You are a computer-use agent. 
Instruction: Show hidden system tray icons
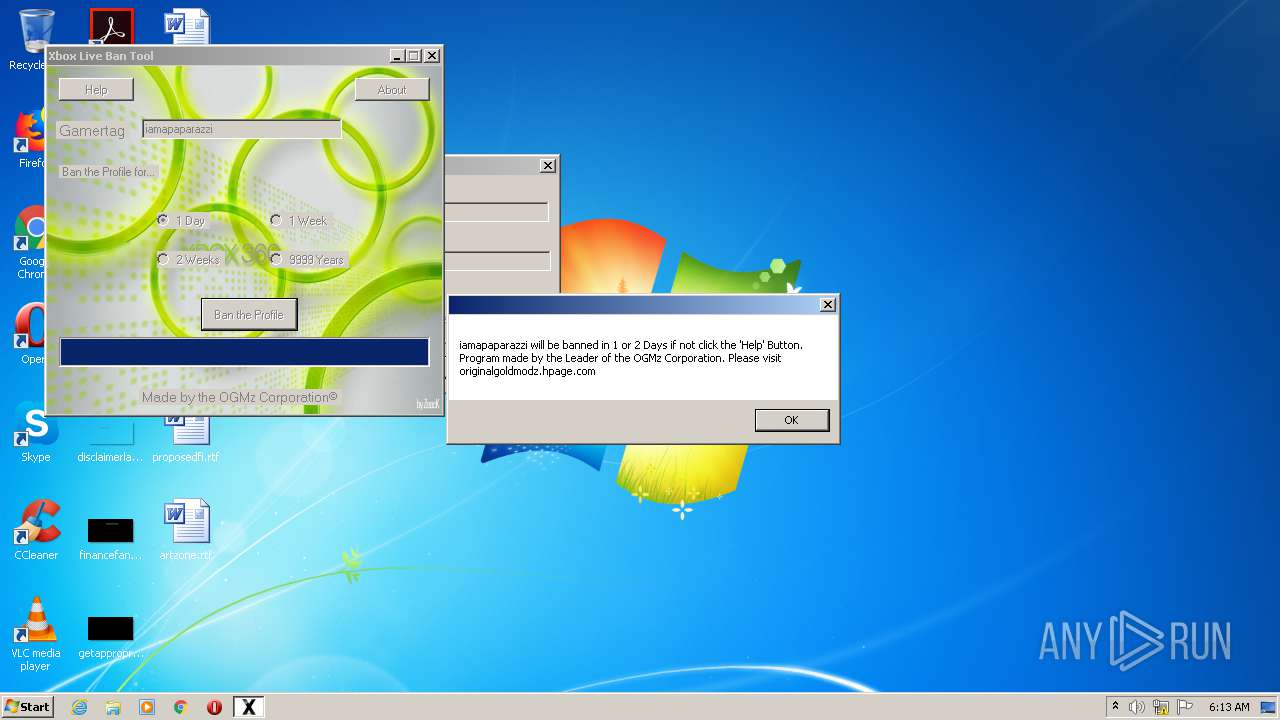pyautogui.click(x=1115, y=707)
